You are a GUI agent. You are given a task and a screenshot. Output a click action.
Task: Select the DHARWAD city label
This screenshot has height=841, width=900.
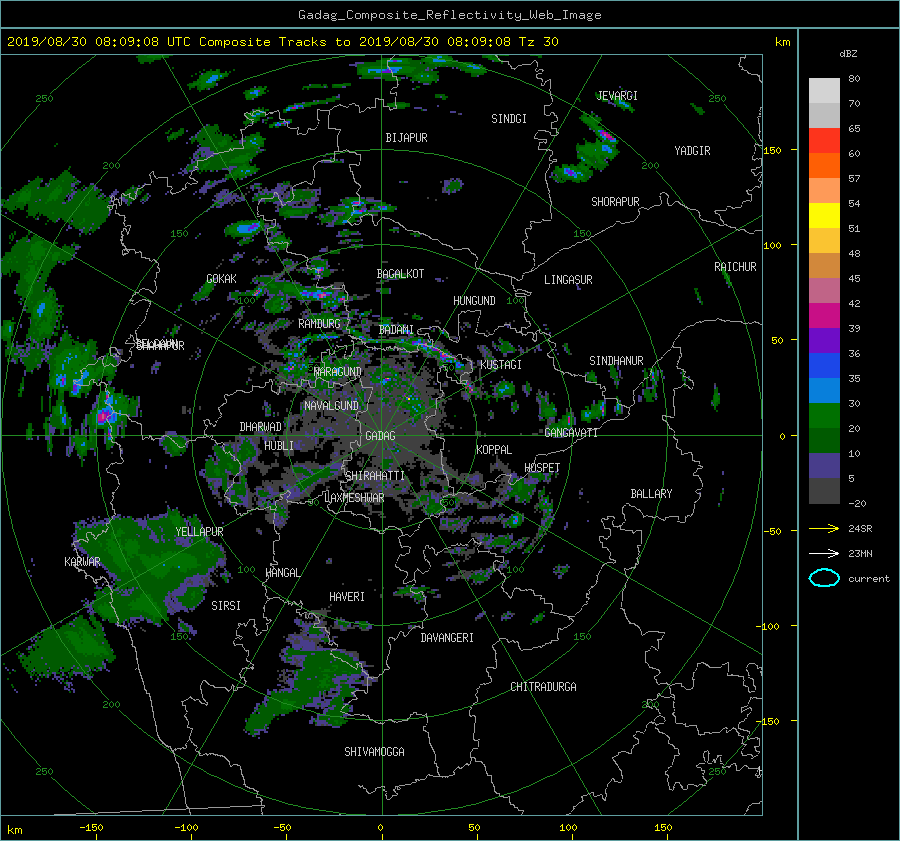(261, 427)
